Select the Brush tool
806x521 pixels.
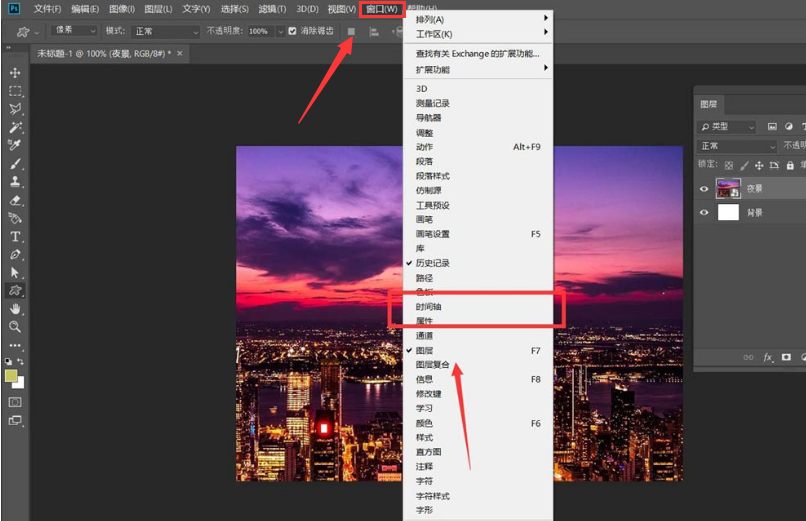(x=15, y=164)
